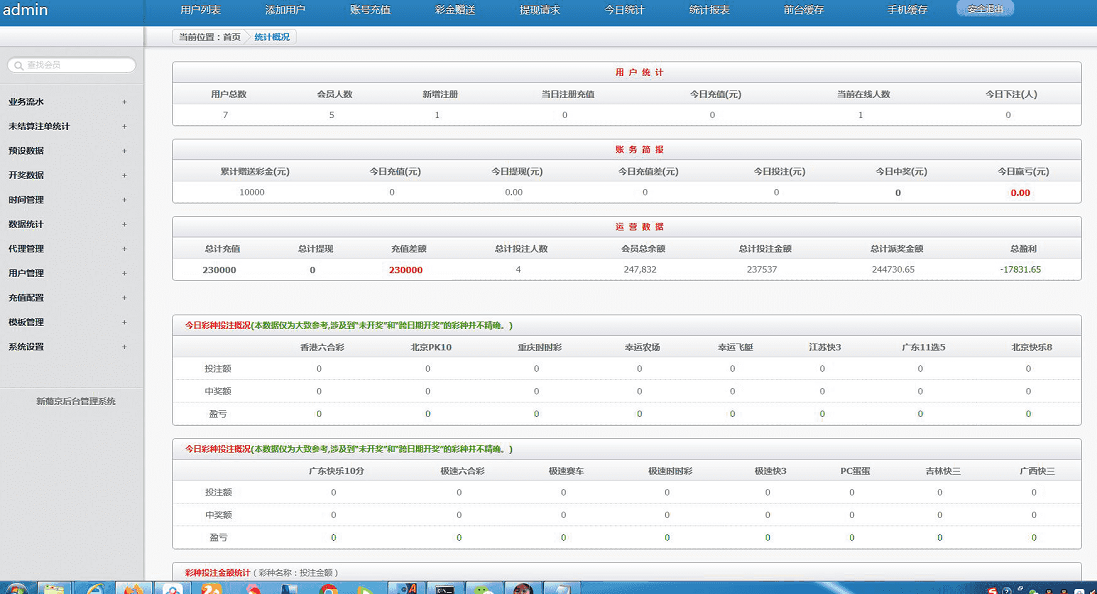Screen dimensions: 1097x594
Task: Open Internet Explorer from the taskbar
Action: [97, 588]
